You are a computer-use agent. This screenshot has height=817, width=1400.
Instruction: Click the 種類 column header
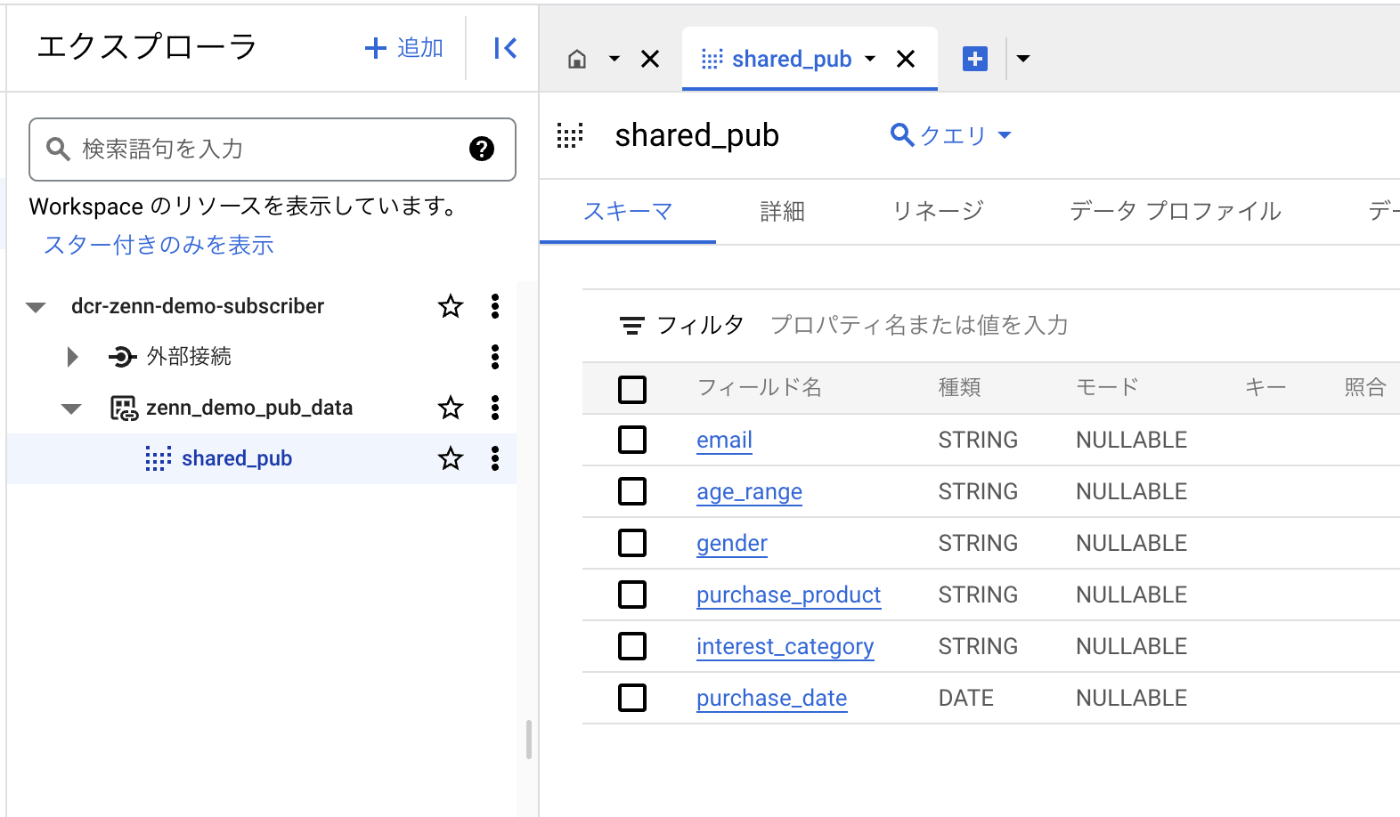[959, 388]
